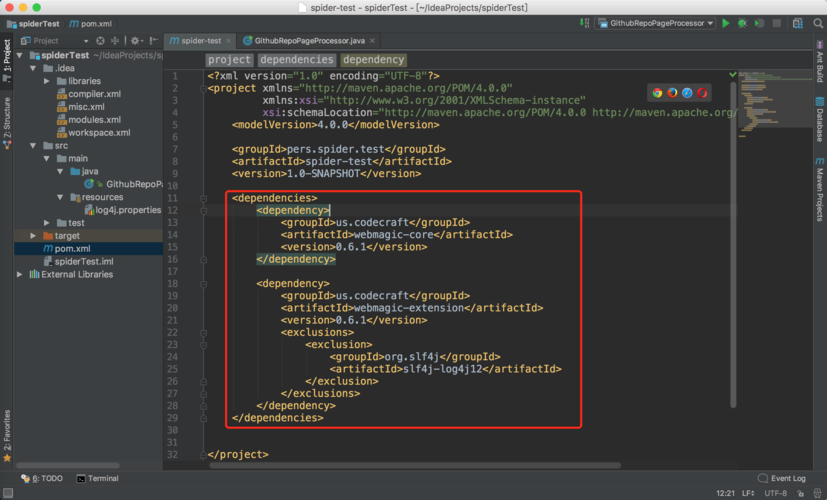Click pom.xml in navigation bar
This screenshot has height=500, width=827.
91,24
